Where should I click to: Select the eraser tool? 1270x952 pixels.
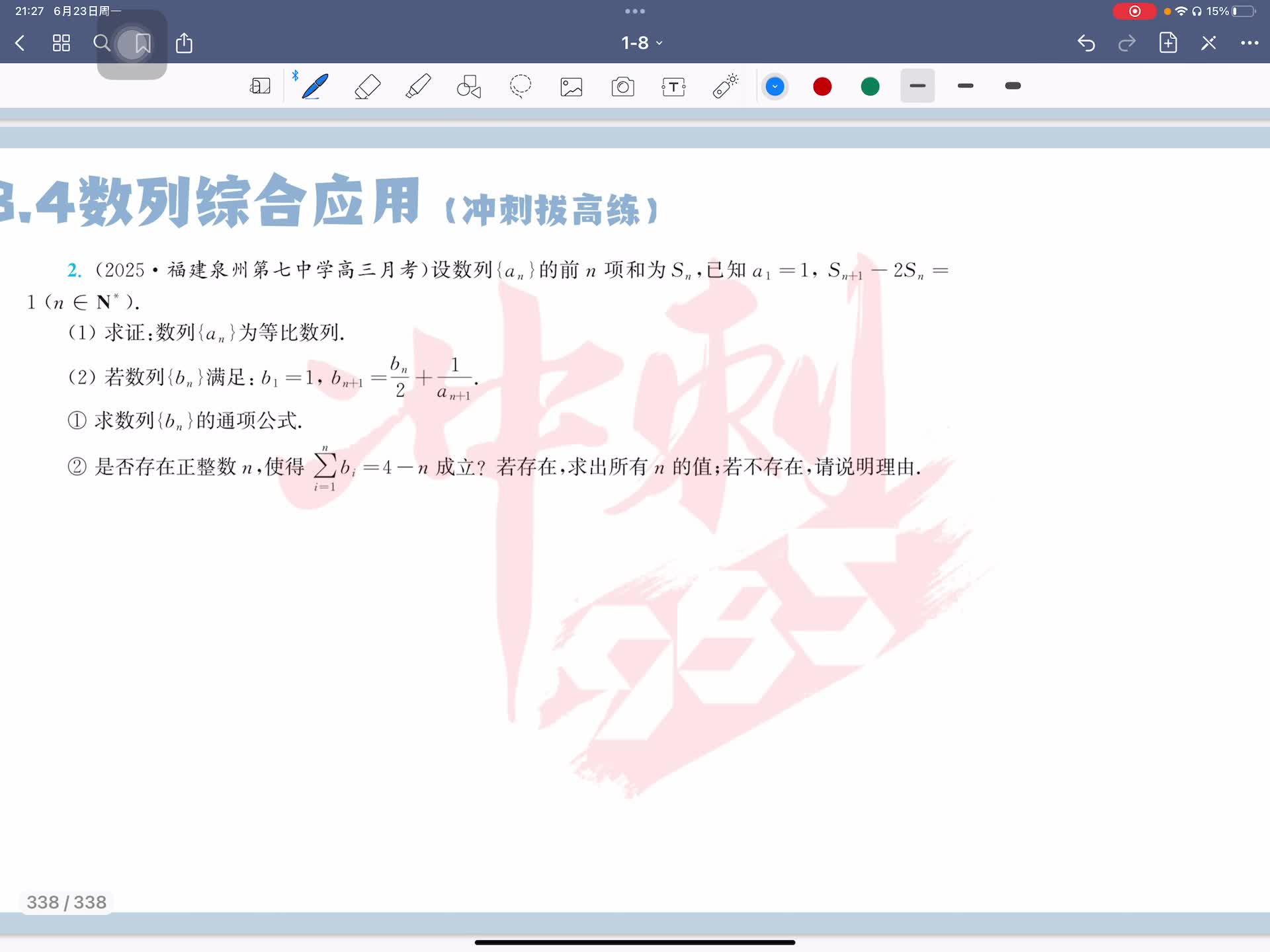[367, 87]
